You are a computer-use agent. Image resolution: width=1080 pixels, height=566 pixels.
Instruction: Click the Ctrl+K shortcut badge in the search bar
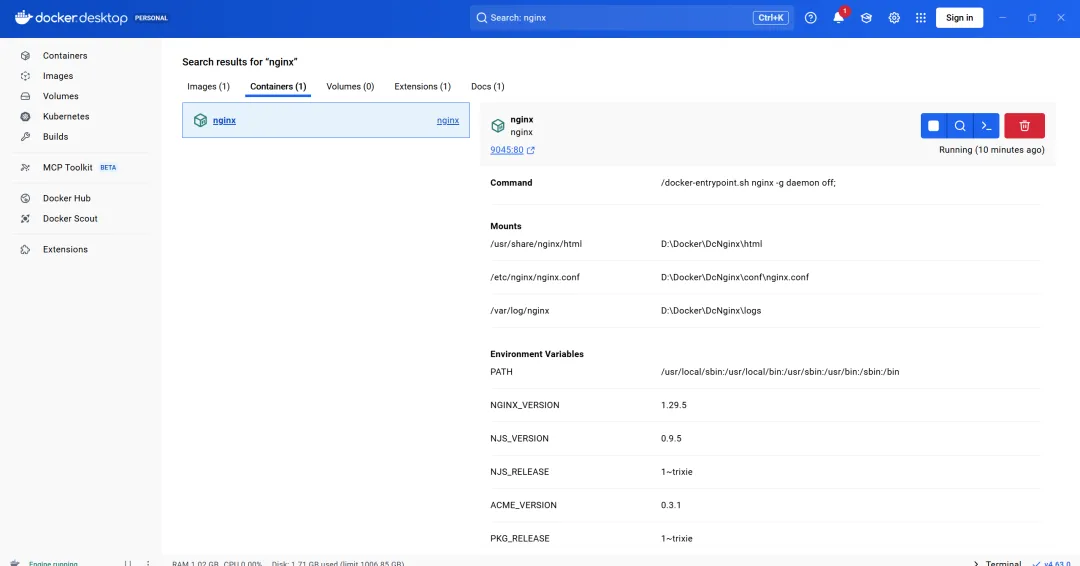(771, 18)
